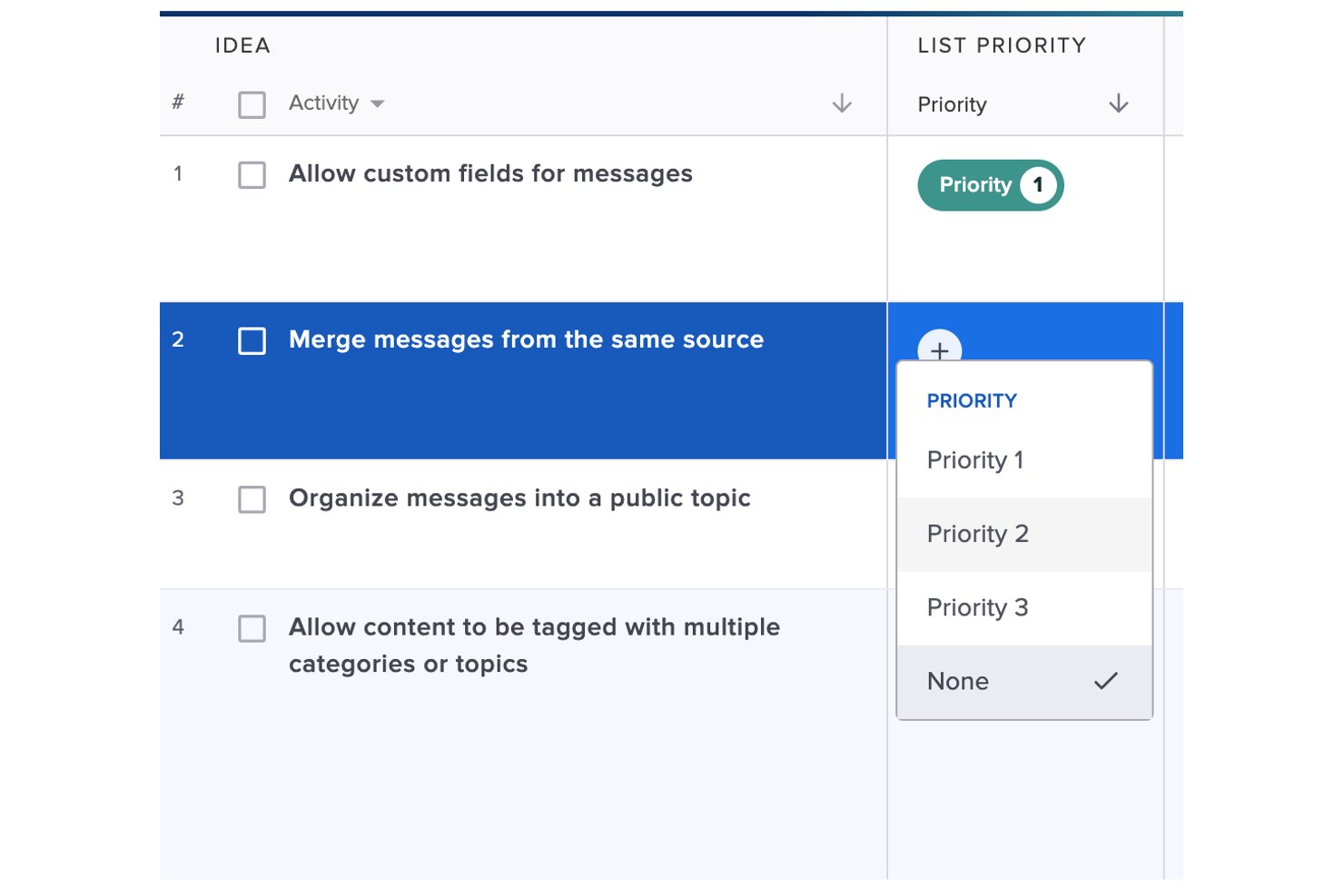
Task: Toggle the select-all checkbox in header
Action: [x=252, y=104]
